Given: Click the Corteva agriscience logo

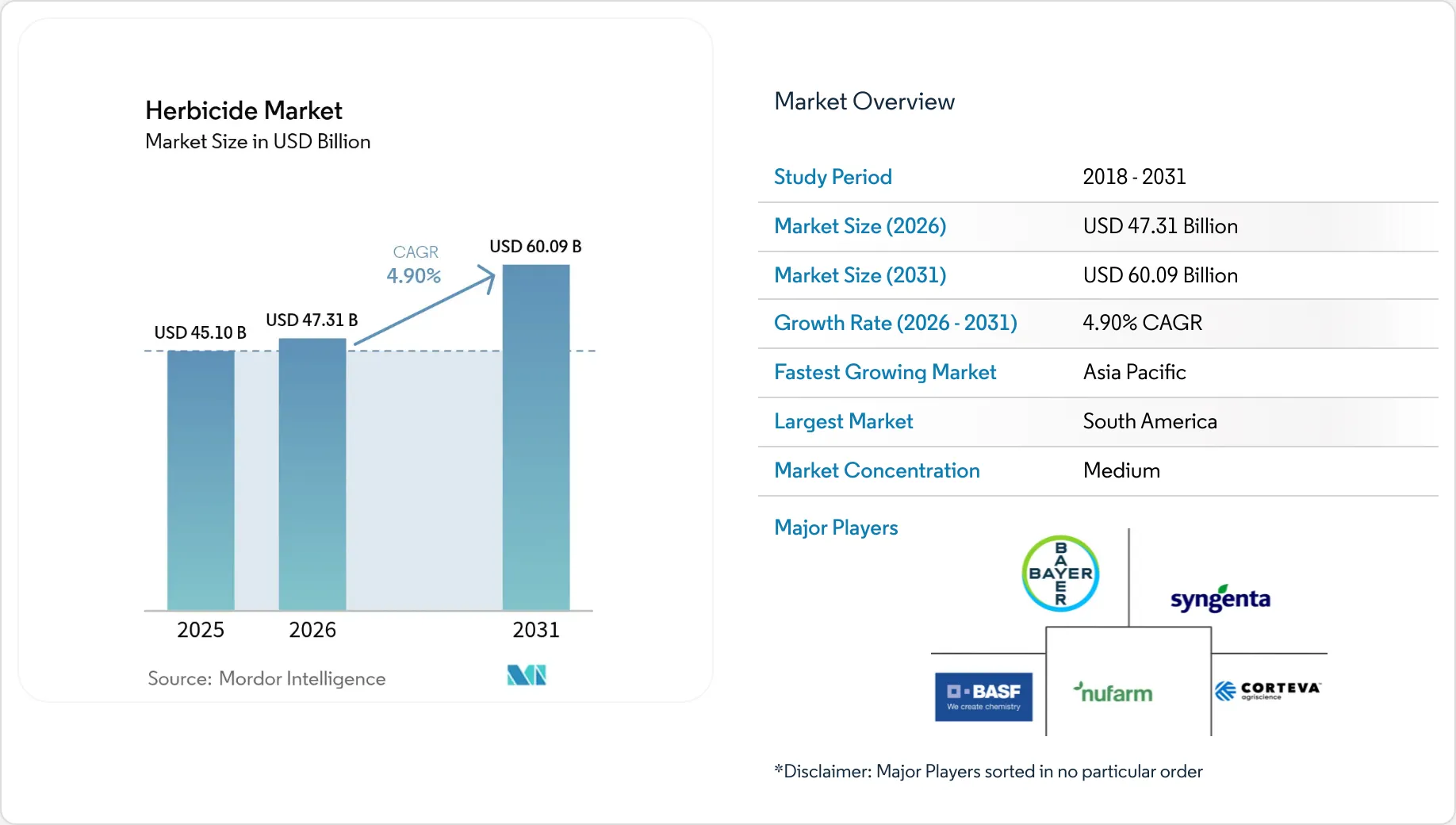Looking at the screenshot, I should [1267, 690].
